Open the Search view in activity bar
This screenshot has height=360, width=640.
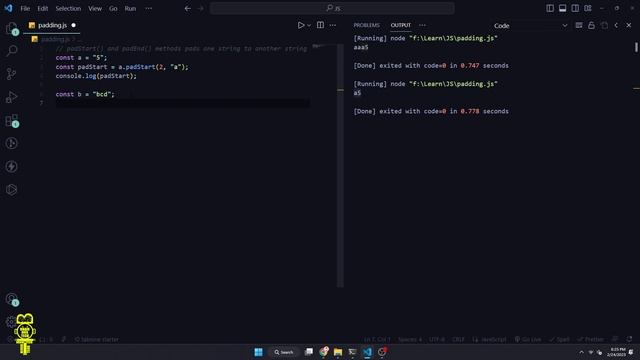tap(11, 51)
